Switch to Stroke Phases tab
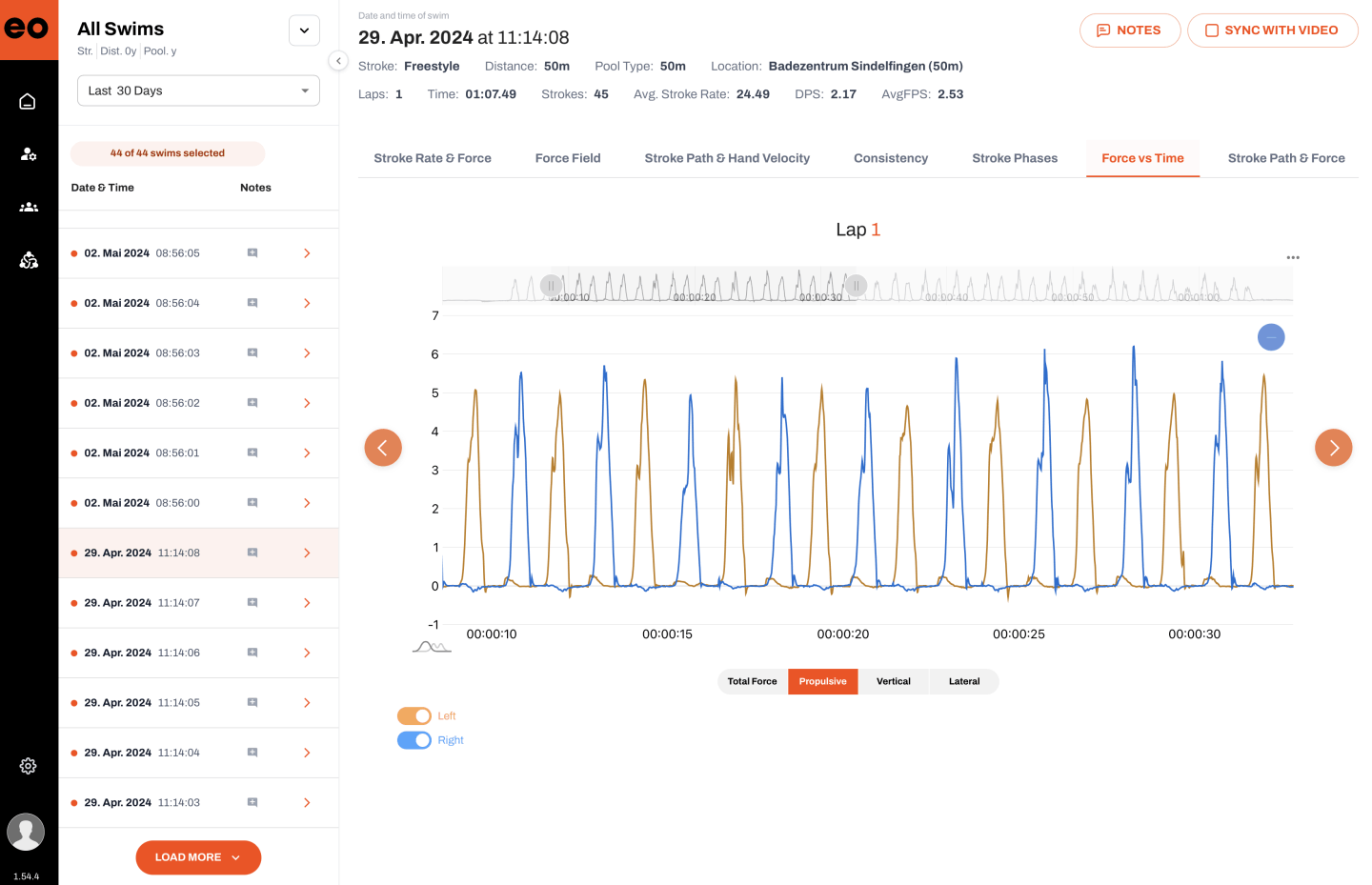 (1015, 158)
